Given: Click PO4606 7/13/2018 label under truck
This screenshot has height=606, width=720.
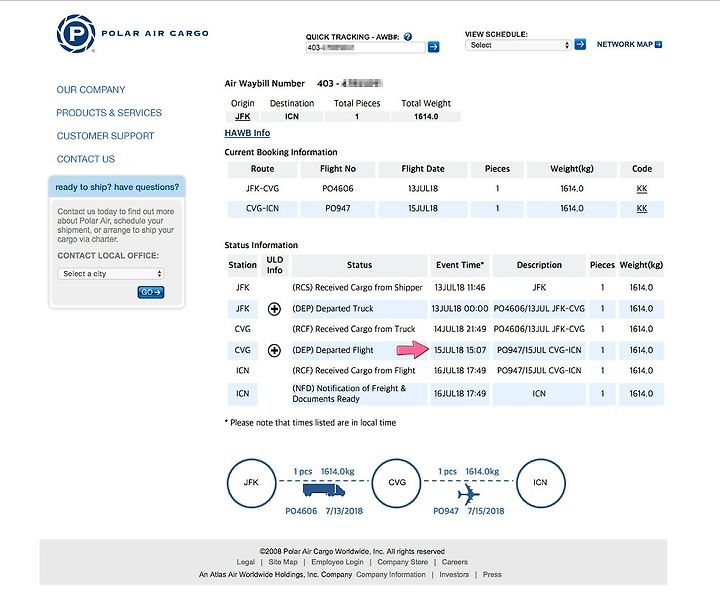Looking at the screenshot, I should coord(324,511).
